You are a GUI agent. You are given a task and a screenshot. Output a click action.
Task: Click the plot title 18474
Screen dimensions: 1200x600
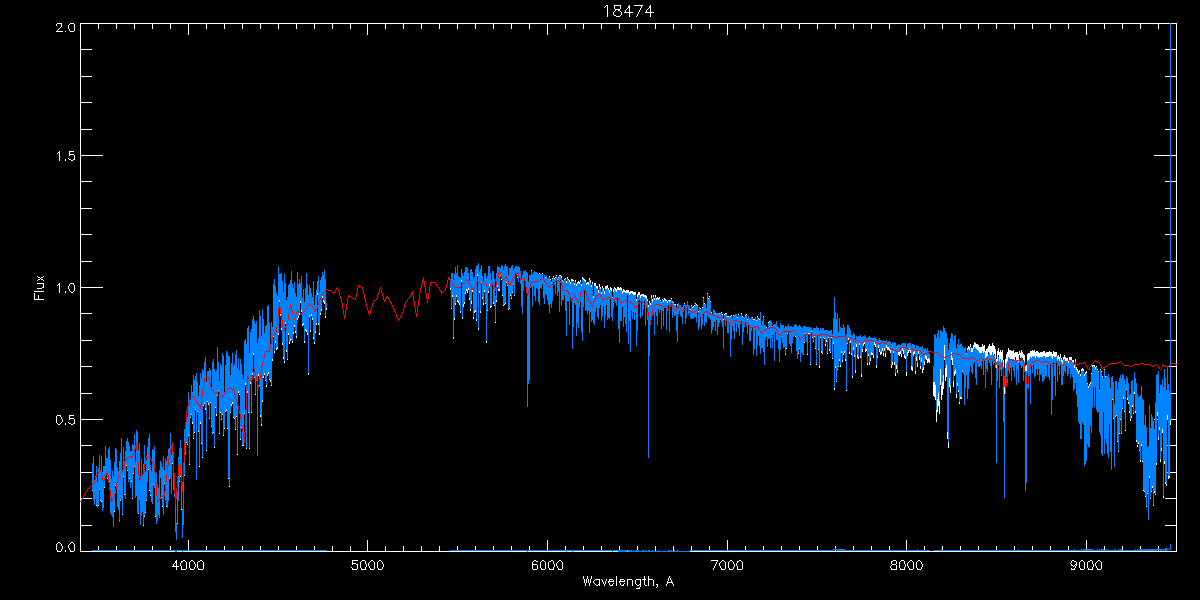click(627, 10)
